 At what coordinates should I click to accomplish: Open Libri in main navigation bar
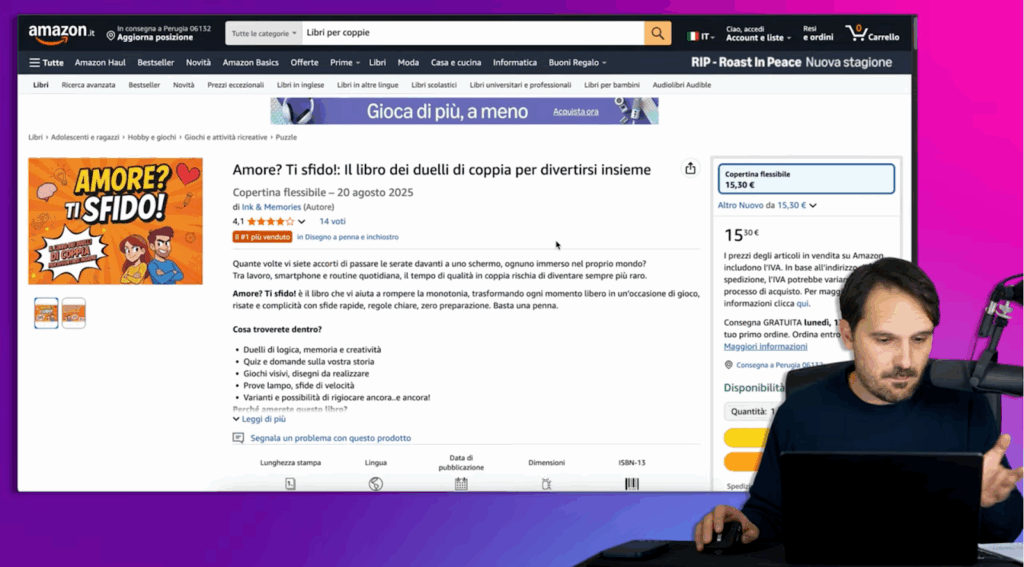[377, 63]
